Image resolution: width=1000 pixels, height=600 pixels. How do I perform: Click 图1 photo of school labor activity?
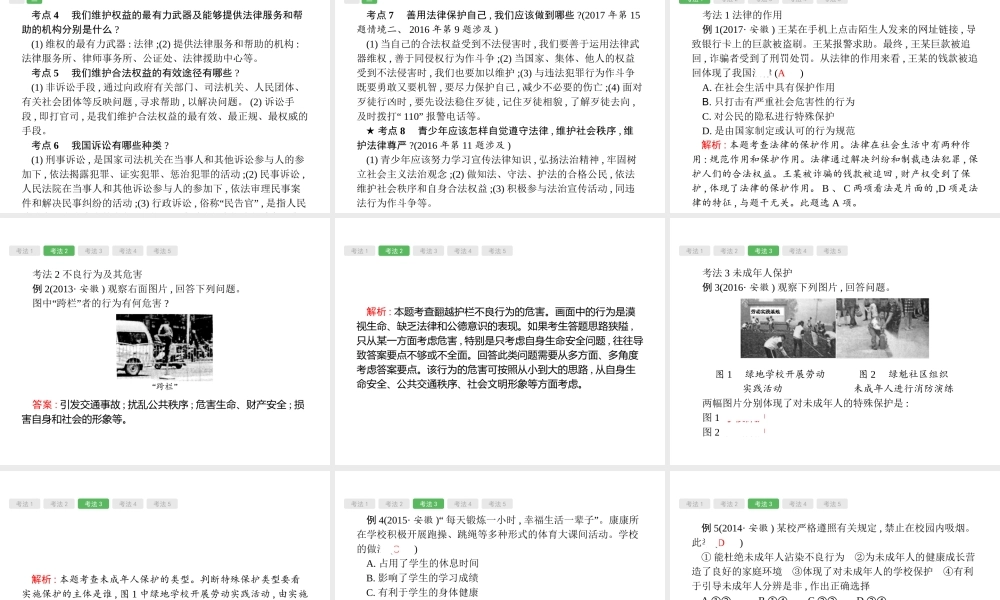[788, 328]
